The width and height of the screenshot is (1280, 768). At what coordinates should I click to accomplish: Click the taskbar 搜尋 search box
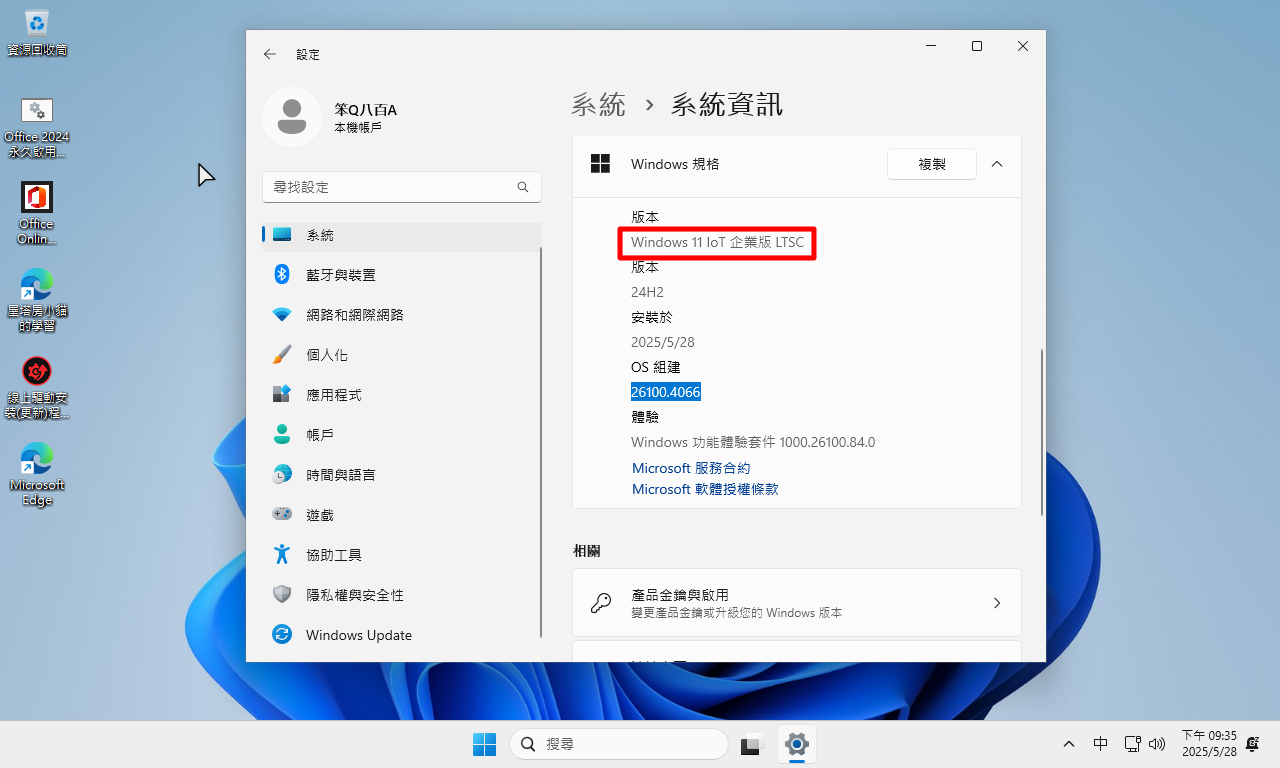pos(618,744)
